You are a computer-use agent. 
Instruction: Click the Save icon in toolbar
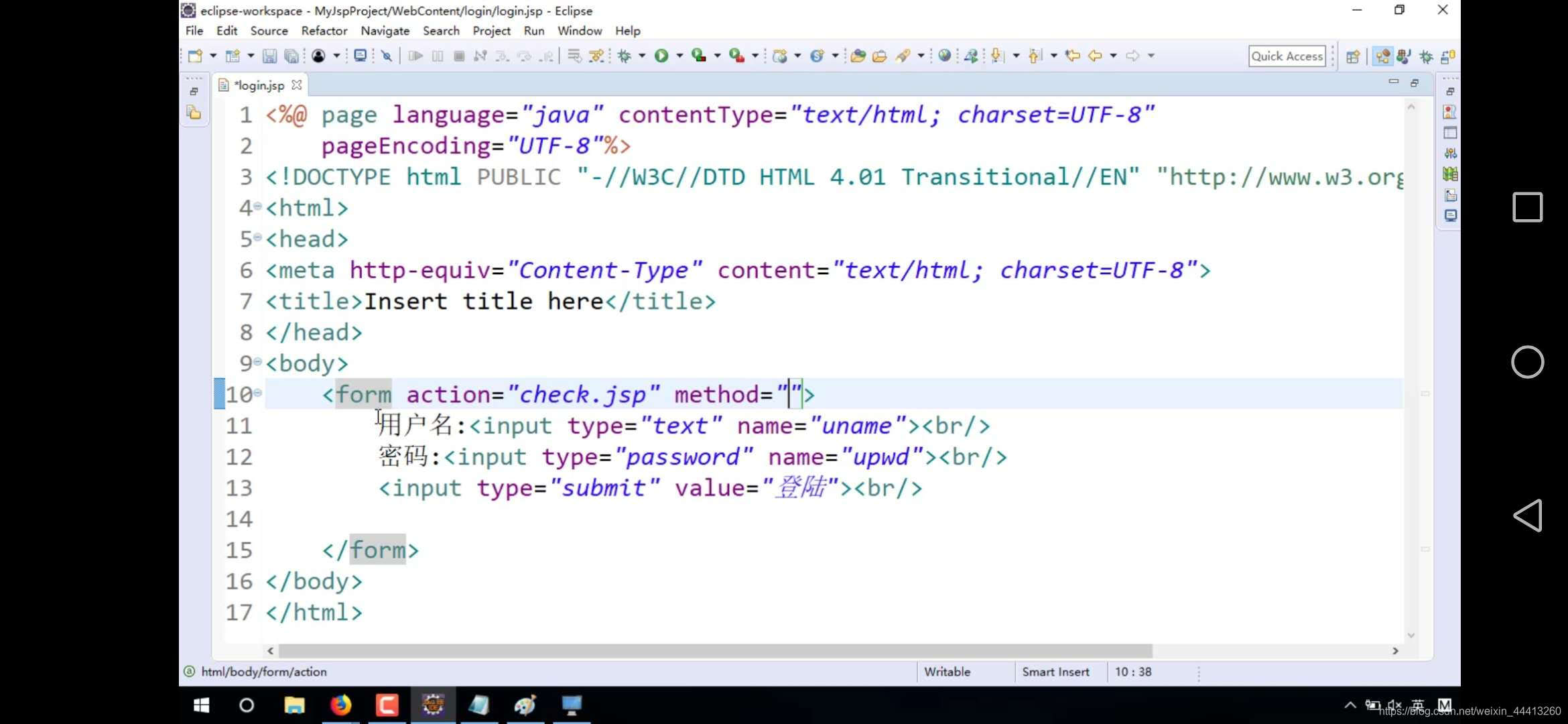point(269,56)
